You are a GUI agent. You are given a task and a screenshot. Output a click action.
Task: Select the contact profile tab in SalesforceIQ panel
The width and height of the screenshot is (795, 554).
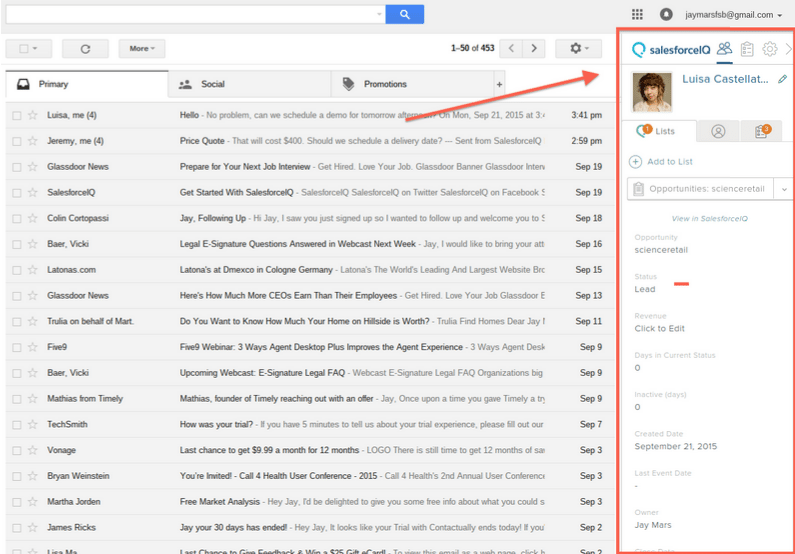(x=718, y=131)
